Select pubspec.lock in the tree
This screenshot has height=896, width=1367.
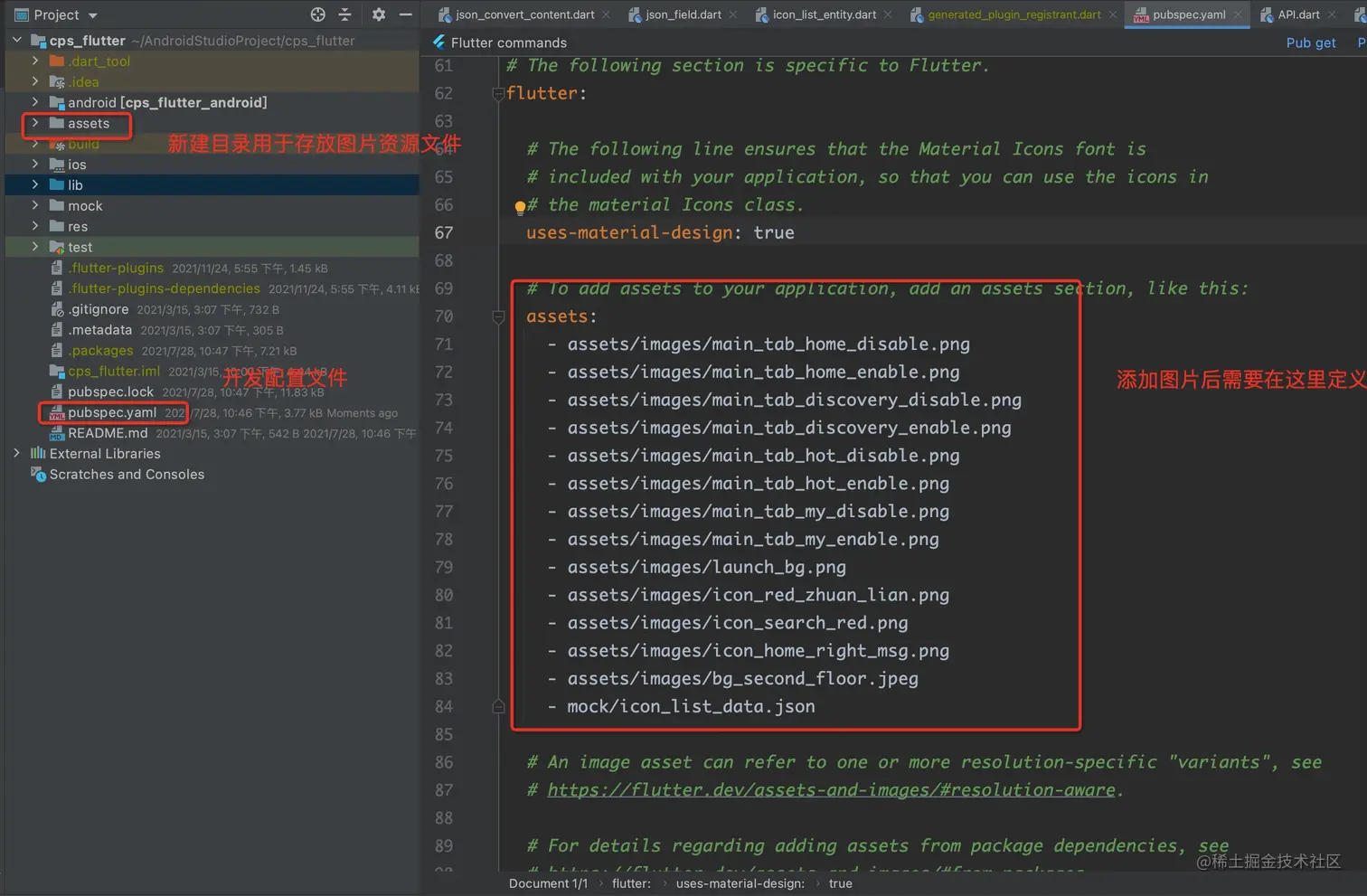[x=111, y=391]
